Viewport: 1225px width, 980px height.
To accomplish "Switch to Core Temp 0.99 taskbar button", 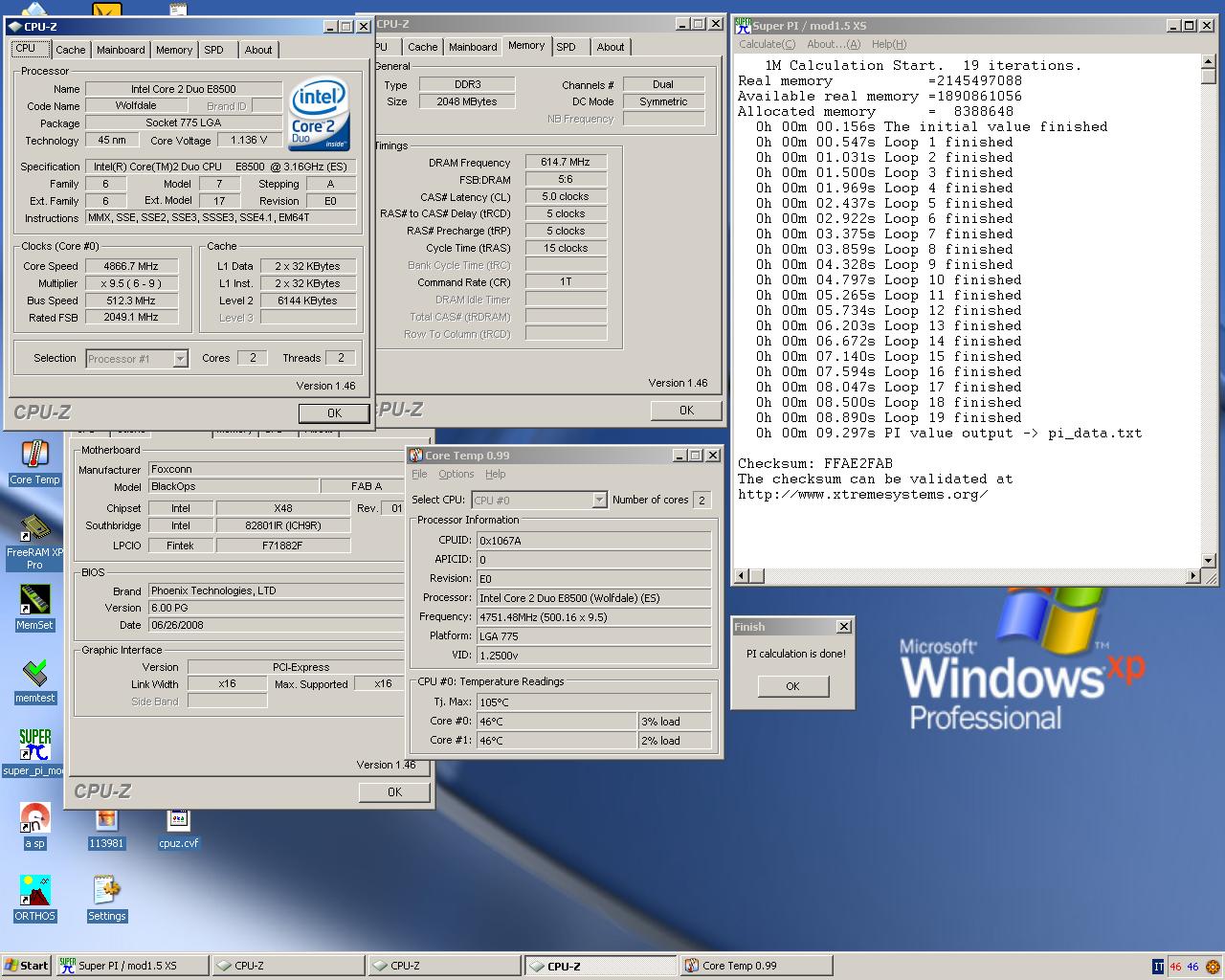I will click(754, 966).
